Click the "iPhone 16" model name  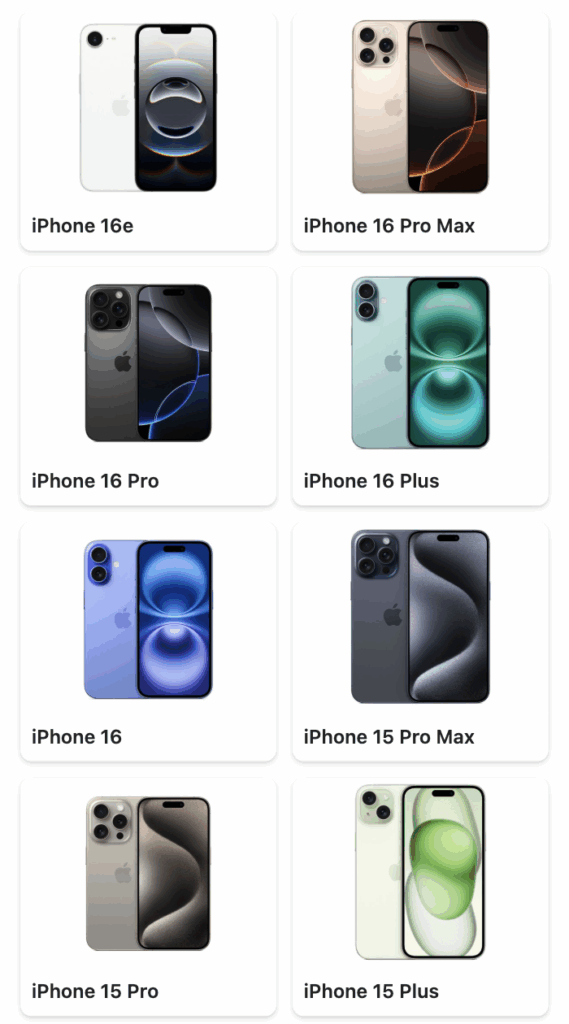pyautogui.click(x=76, y=737)
